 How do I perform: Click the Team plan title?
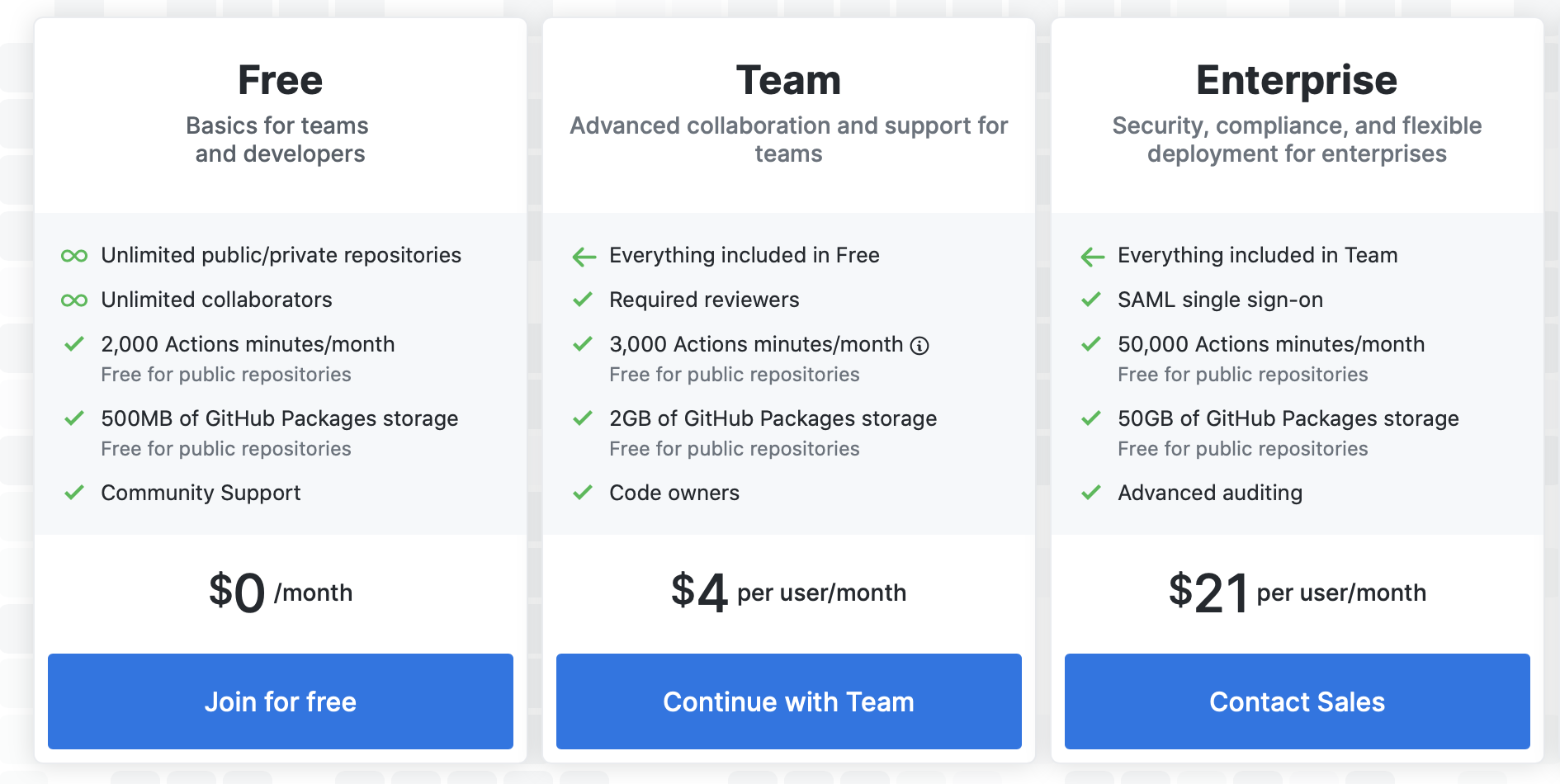(x=788, y=81)
